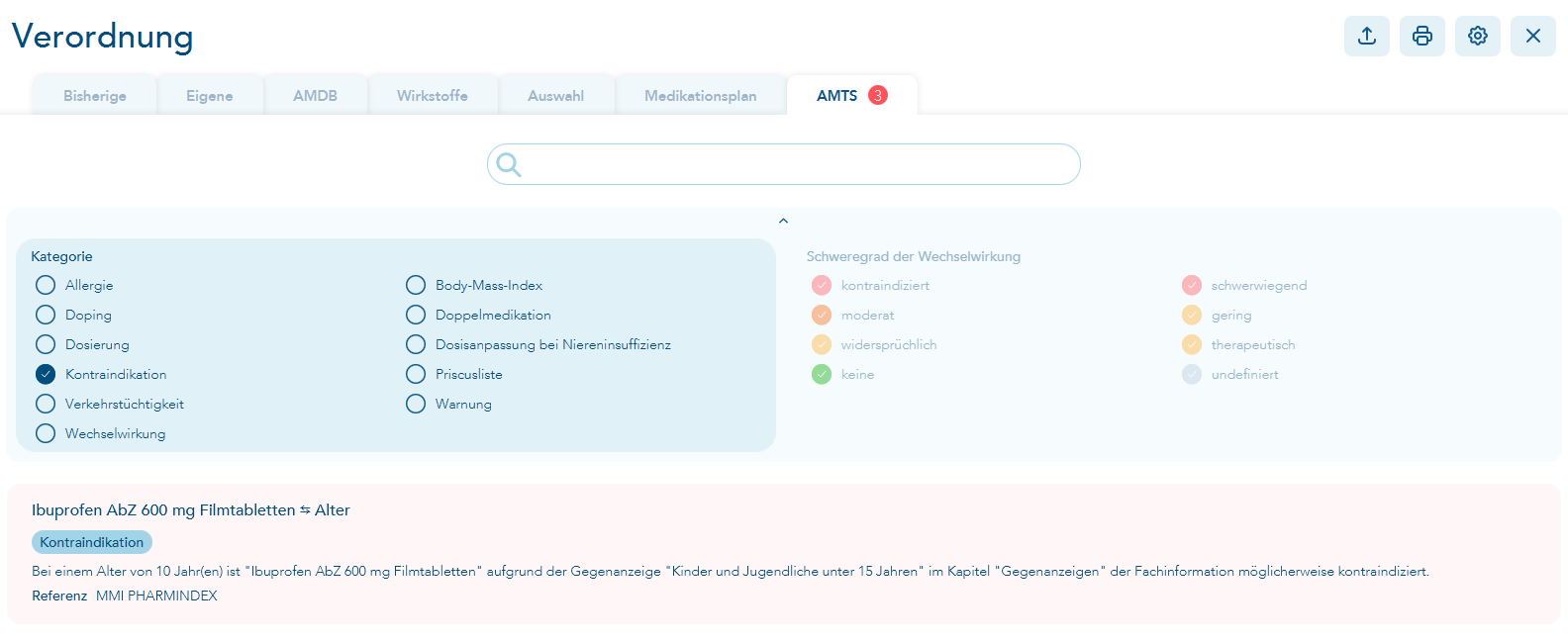Toggle the kontraindiziert severity checkbox
The width and height of the screenshot is (1568, 642).
[822, 285]
